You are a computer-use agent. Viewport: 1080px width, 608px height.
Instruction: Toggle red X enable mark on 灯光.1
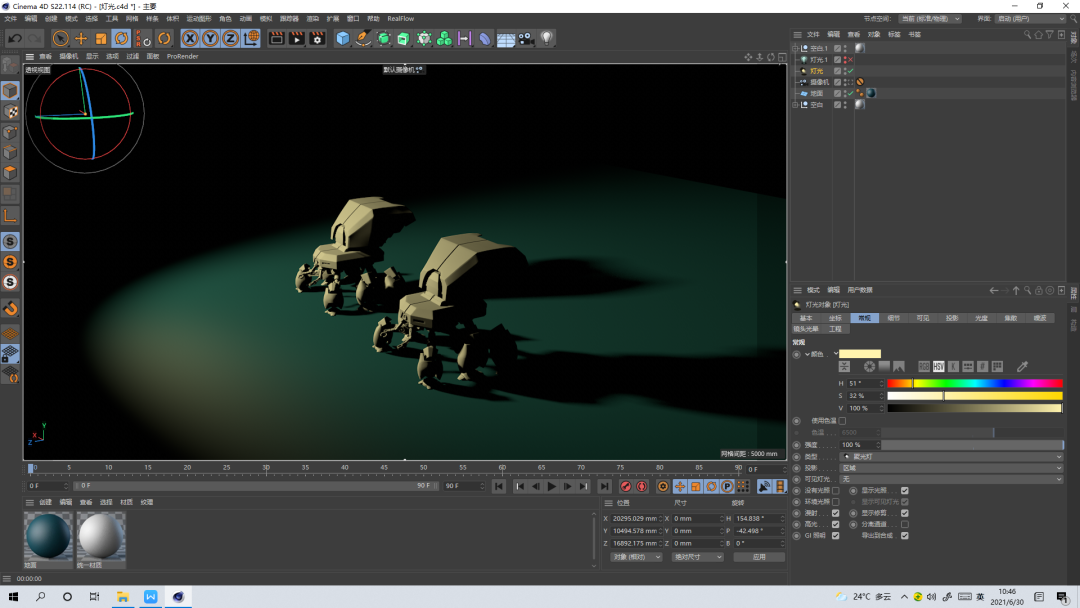tap(851, 60)
